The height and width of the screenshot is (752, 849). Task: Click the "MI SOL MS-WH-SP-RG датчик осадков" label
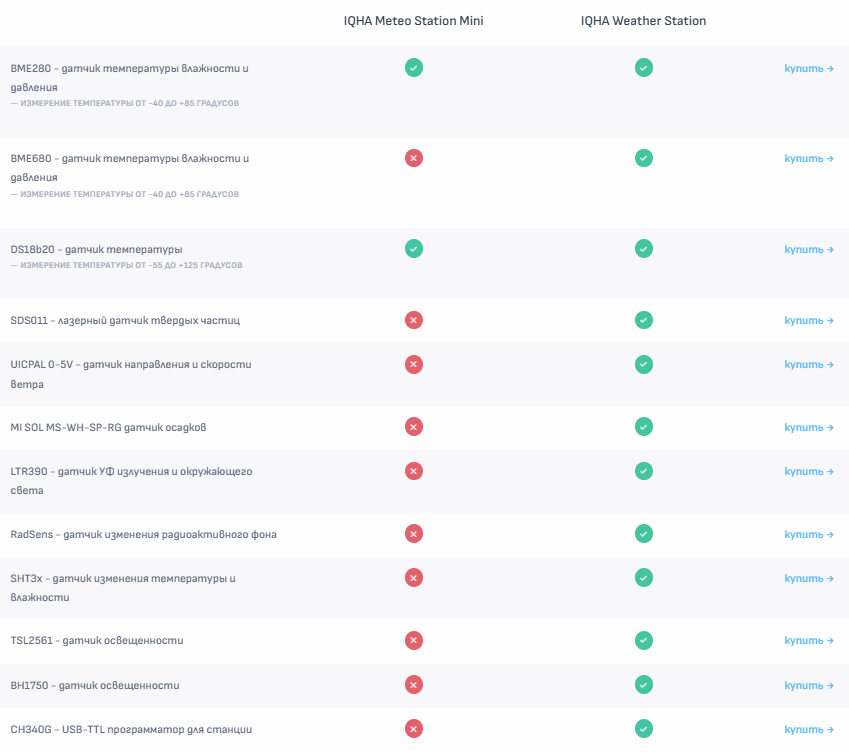pyautogui.click(x=108, y=428)
